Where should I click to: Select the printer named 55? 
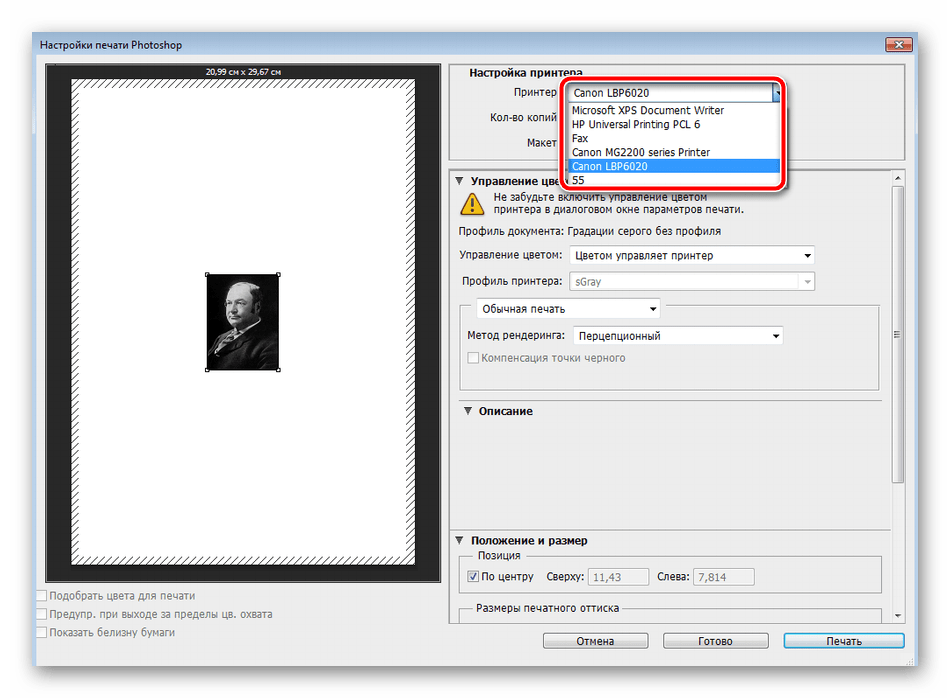click(x=578, y=180)
